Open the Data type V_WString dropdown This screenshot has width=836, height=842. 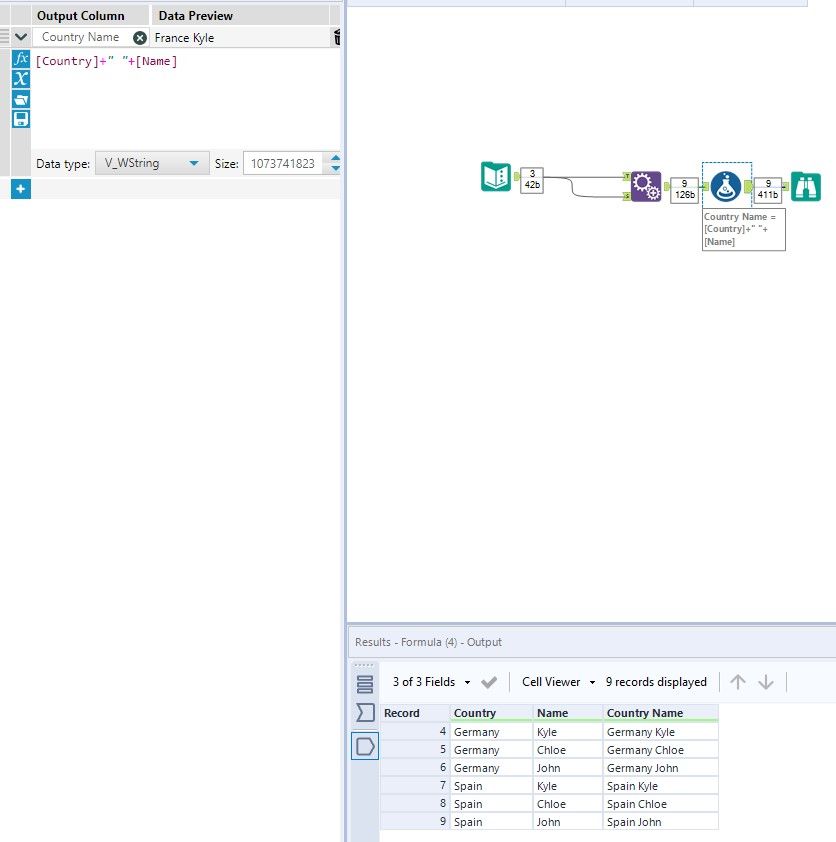[152, 163]
